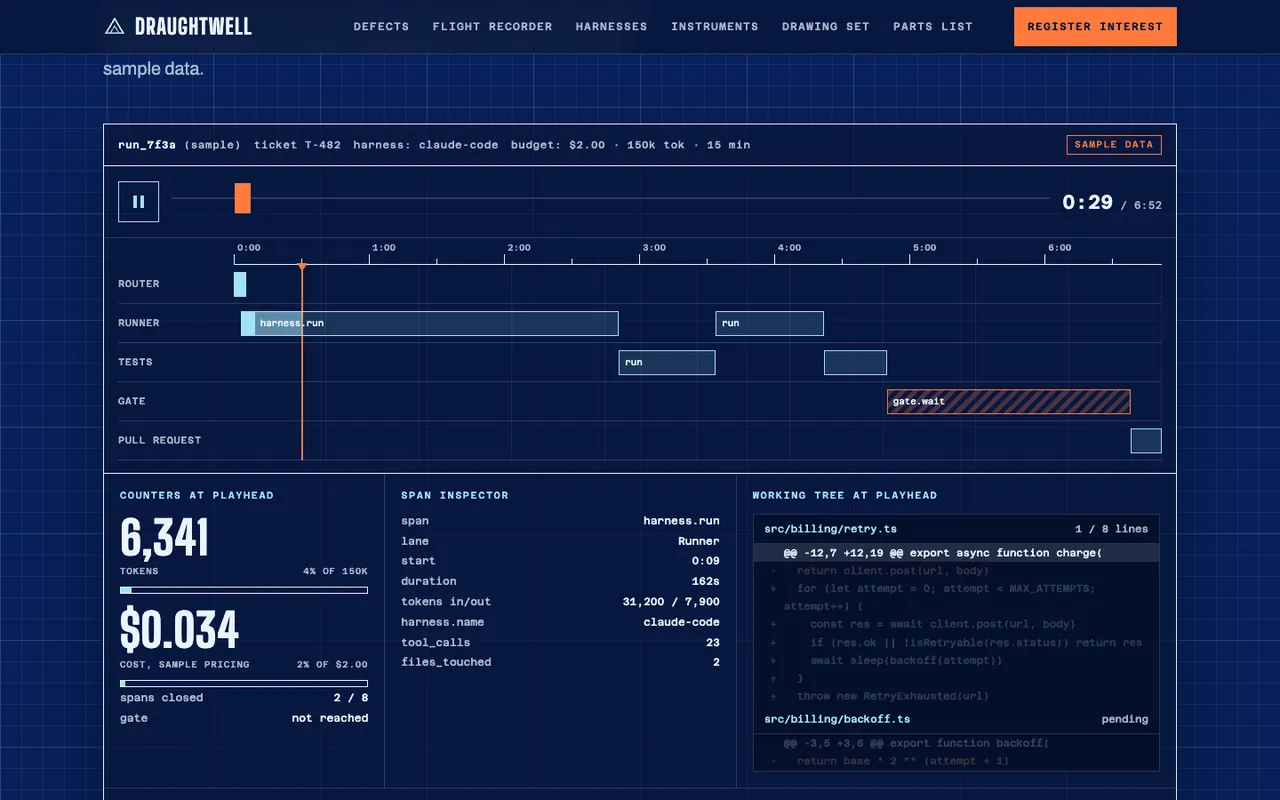The image size is (1280, 800).
Task: Click the Register Interest button
Action: pyautogui.click(x=1095, y=27)
